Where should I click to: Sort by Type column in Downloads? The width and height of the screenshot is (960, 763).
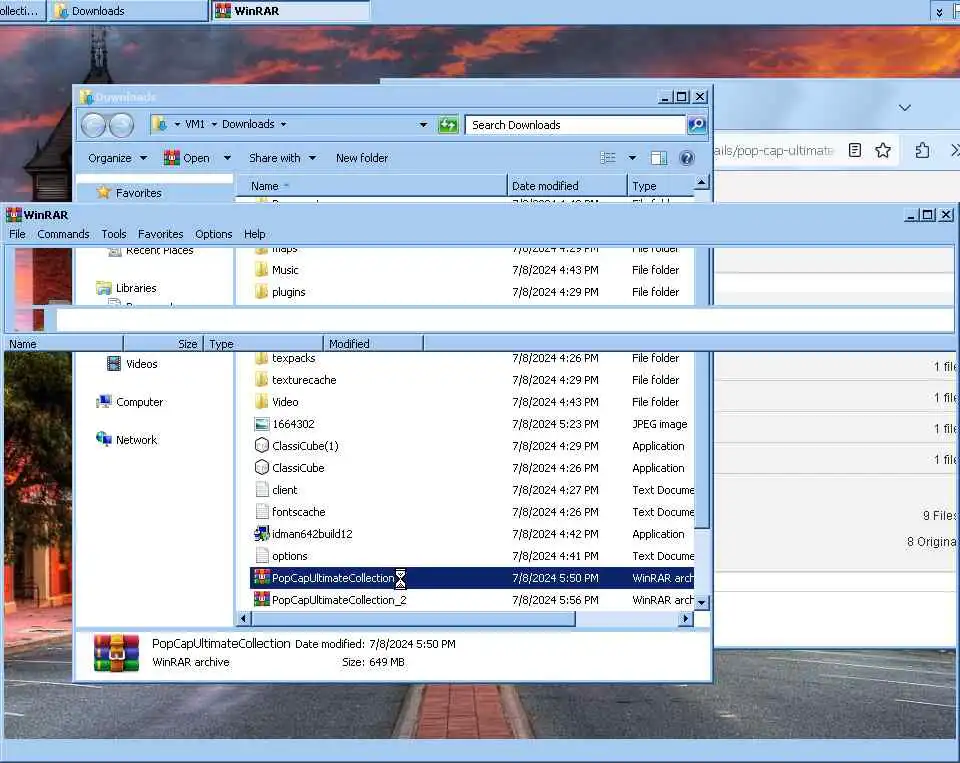661,186
